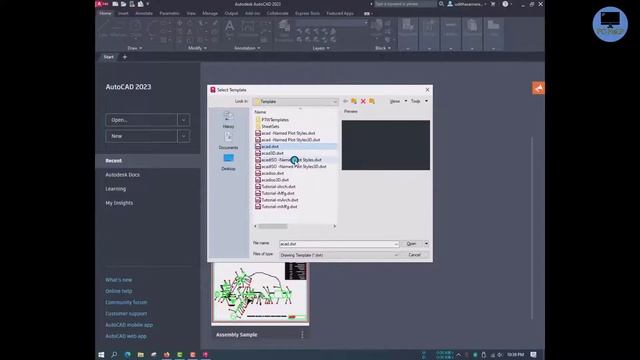Open the Help question-mark icon
The height and width of the screenshot is (360, 640).
point(505,4)
